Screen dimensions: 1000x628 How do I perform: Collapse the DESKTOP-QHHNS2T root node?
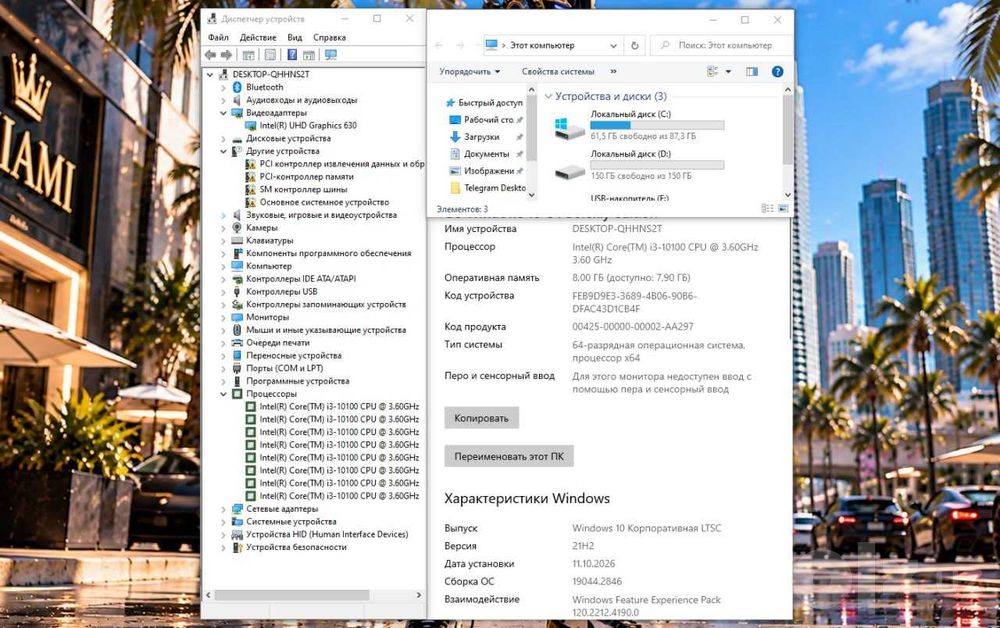[210, 74]
